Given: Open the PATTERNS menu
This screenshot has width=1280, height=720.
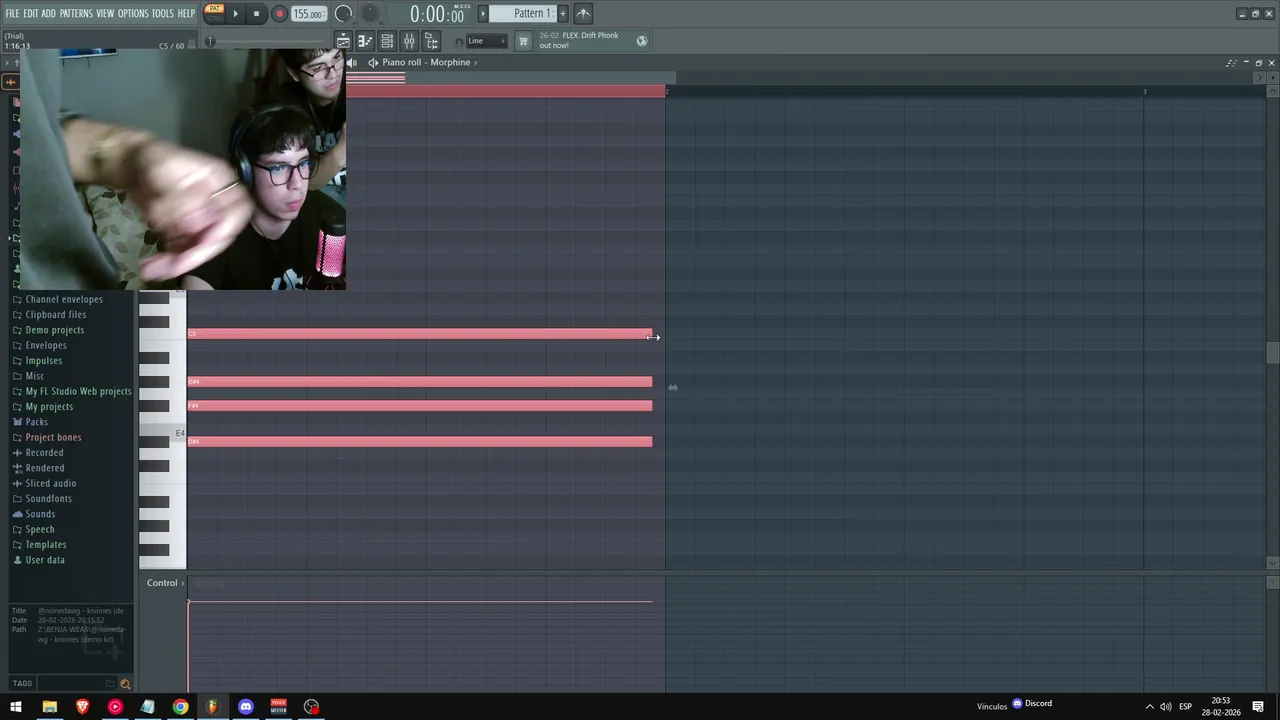Looking at the screenshot, I should point(76,13).
